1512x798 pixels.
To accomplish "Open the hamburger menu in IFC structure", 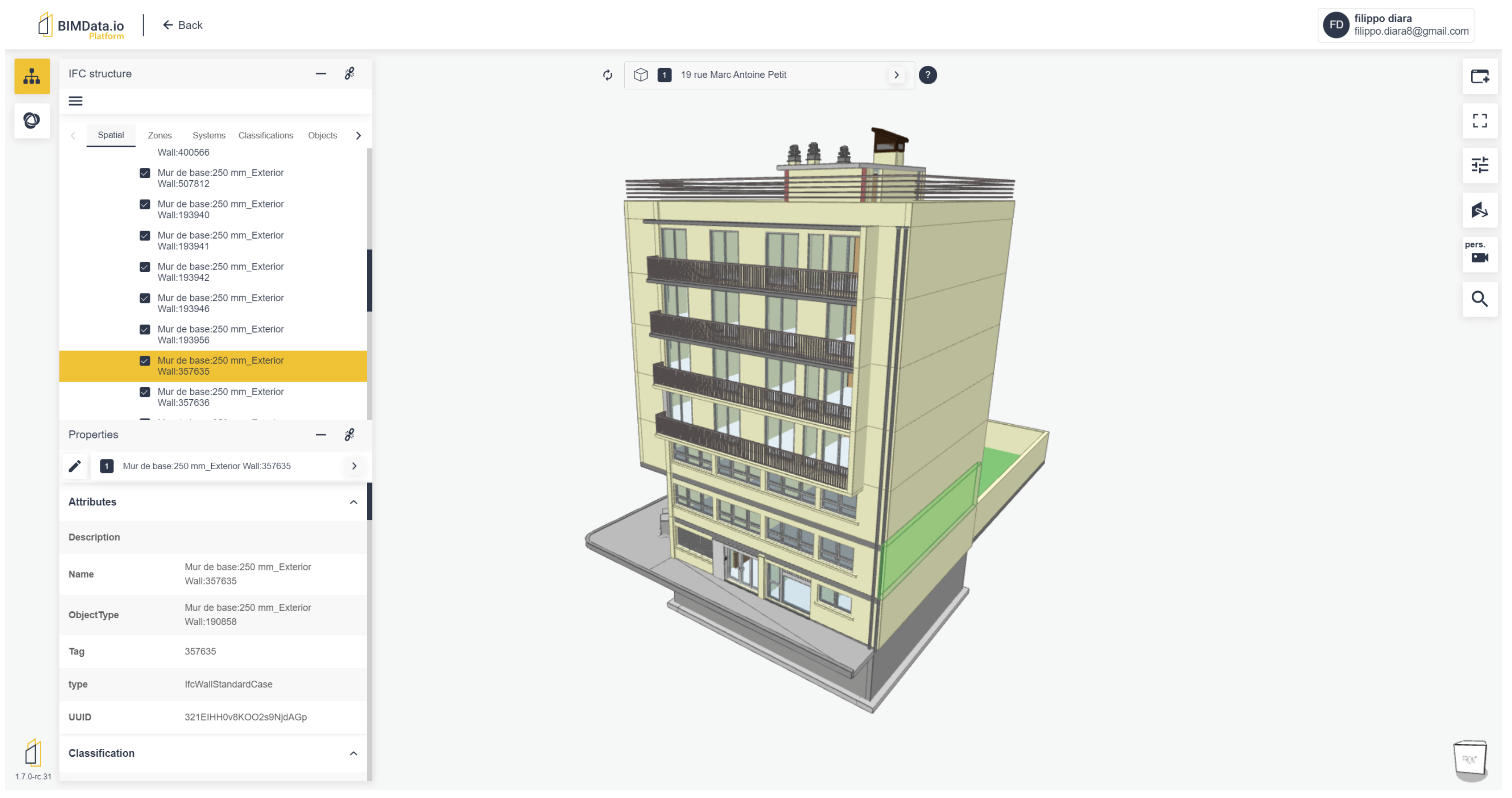I will tap(76, 101).
